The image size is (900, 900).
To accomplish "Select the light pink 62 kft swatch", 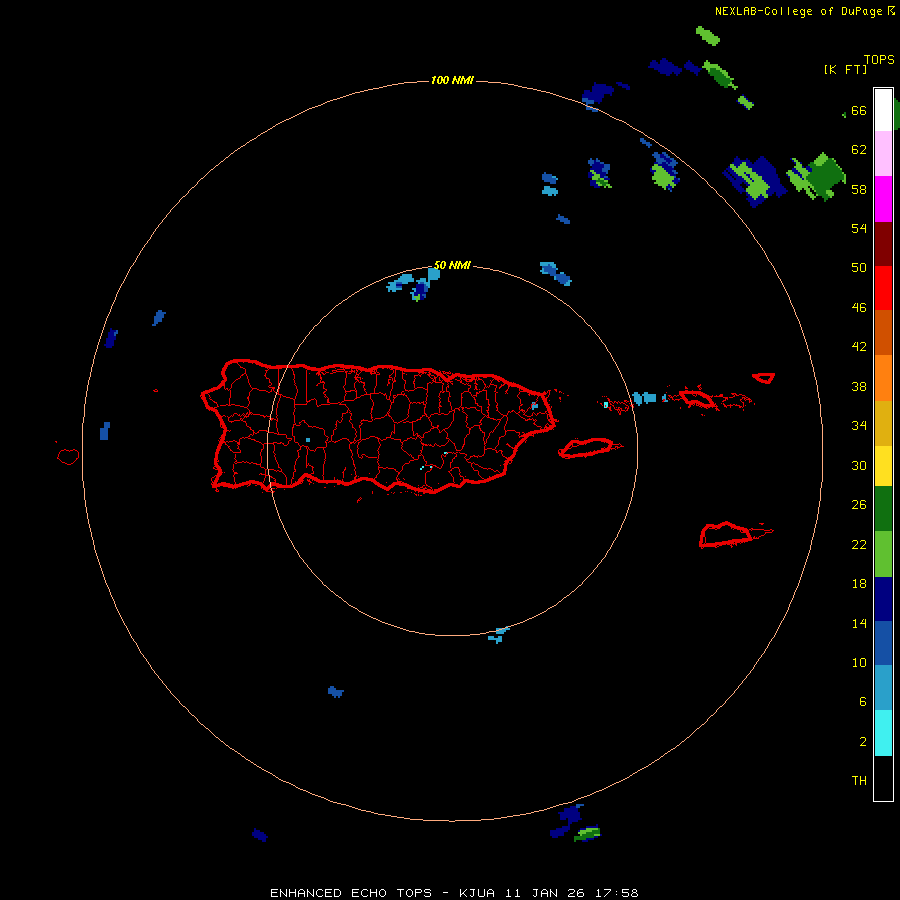I will click(x=883, y=154).
